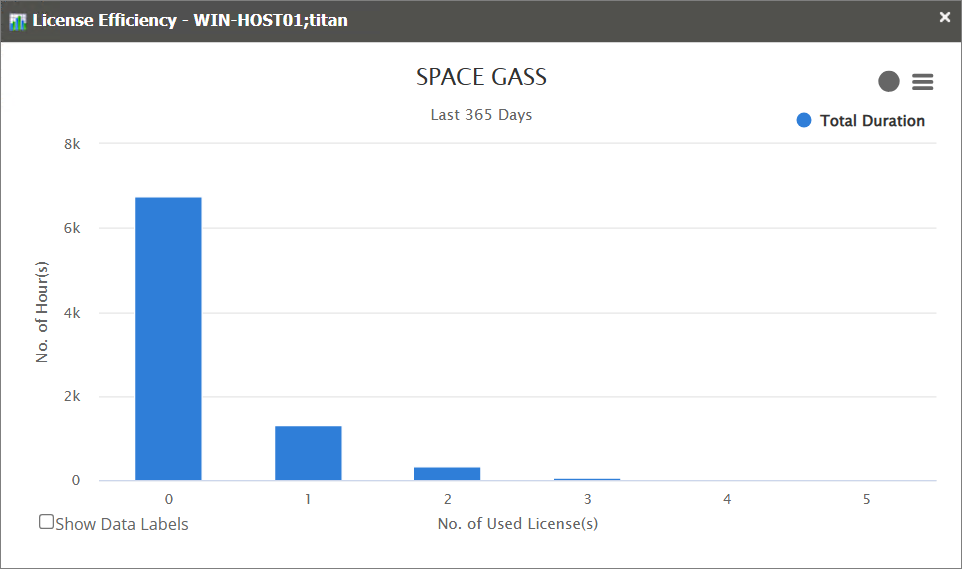Enable the Show Data Labels checkbox
962x569 pixels.
point(46,522)
